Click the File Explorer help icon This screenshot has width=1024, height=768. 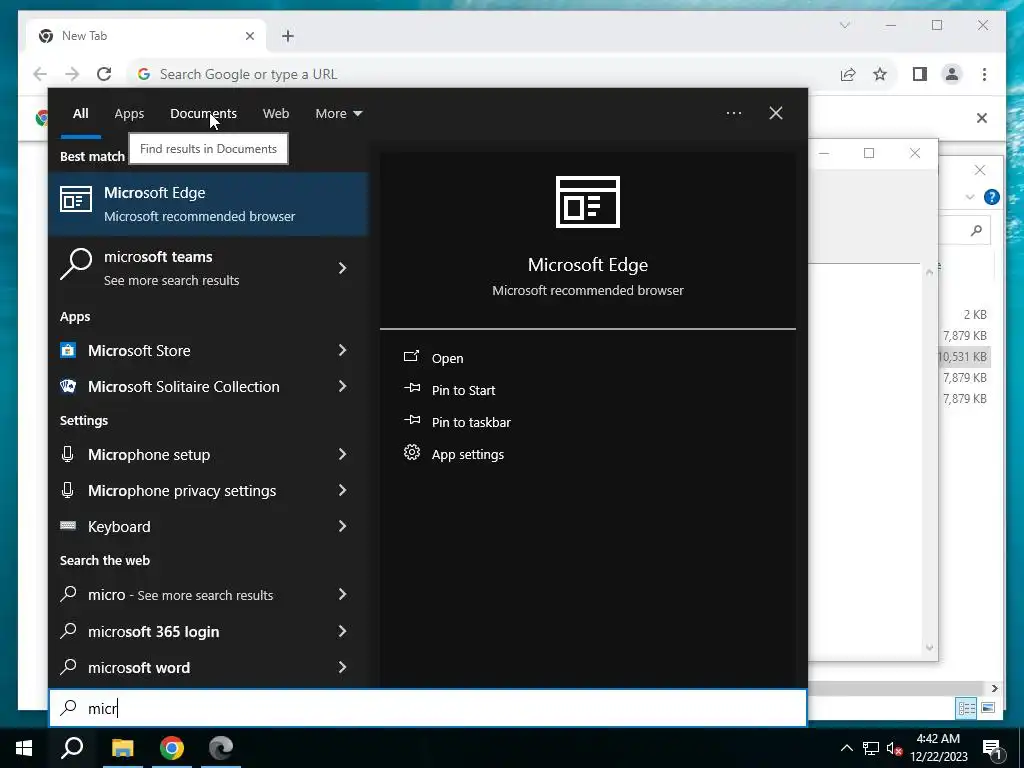[x=991, y=197]
